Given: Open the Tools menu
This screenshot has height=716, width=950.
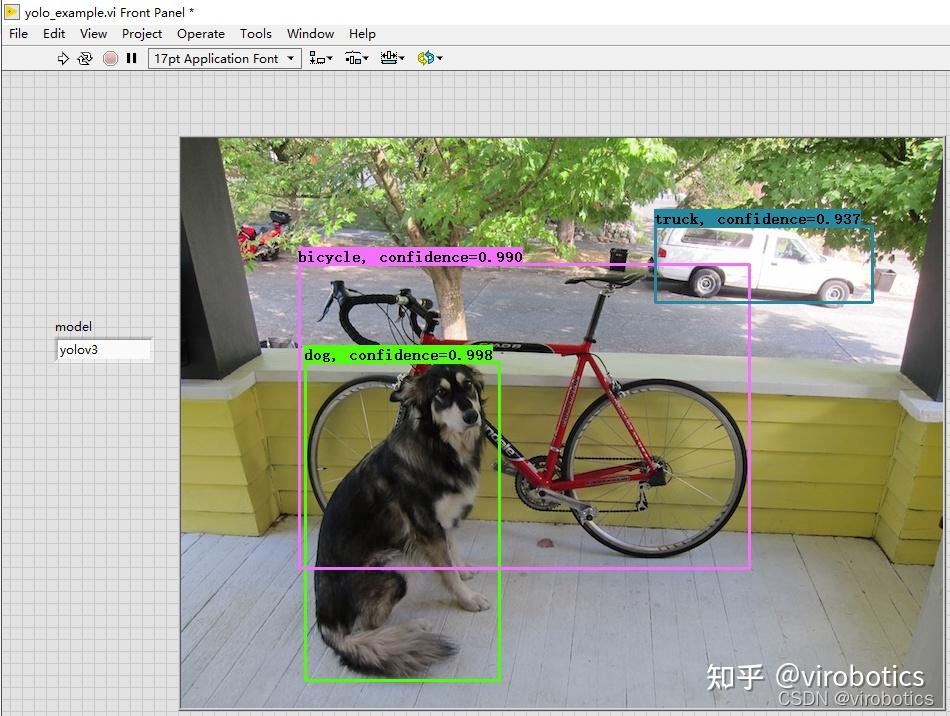Looking at the screenshot, I should 255,33.
